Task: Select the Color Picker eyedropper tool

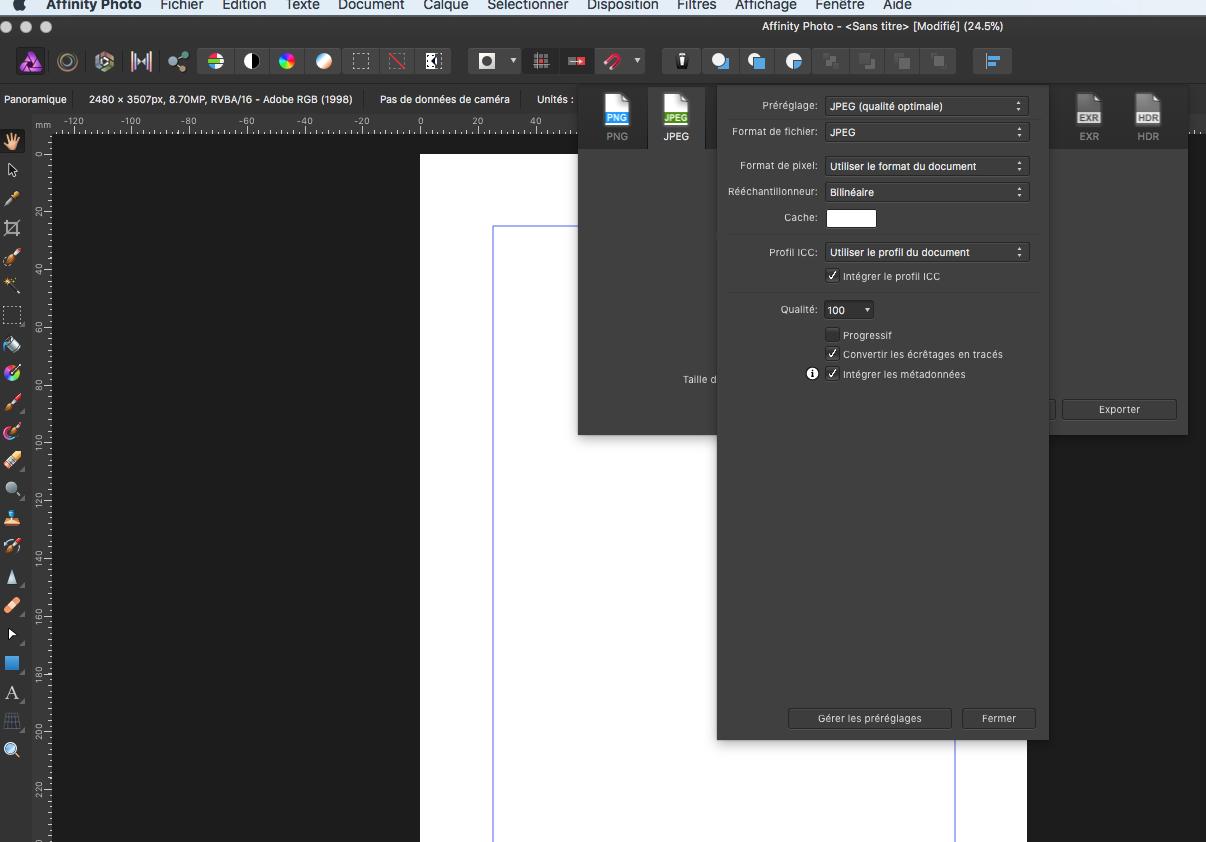Action: (x=12, y=198)
